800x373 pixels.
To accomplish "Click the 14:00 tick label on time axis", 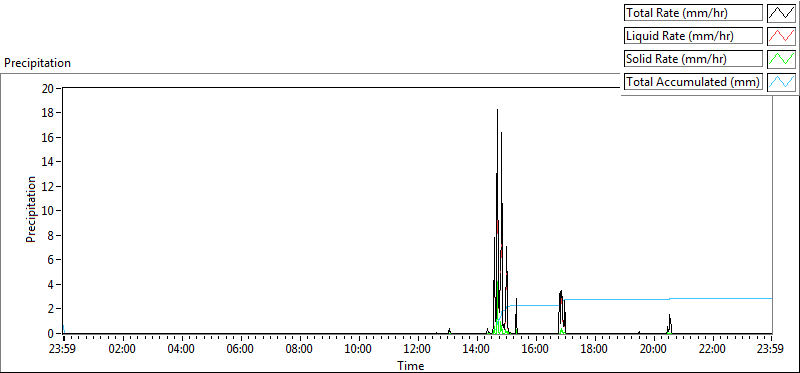I will pyautogui.click(x=477, y=350).
